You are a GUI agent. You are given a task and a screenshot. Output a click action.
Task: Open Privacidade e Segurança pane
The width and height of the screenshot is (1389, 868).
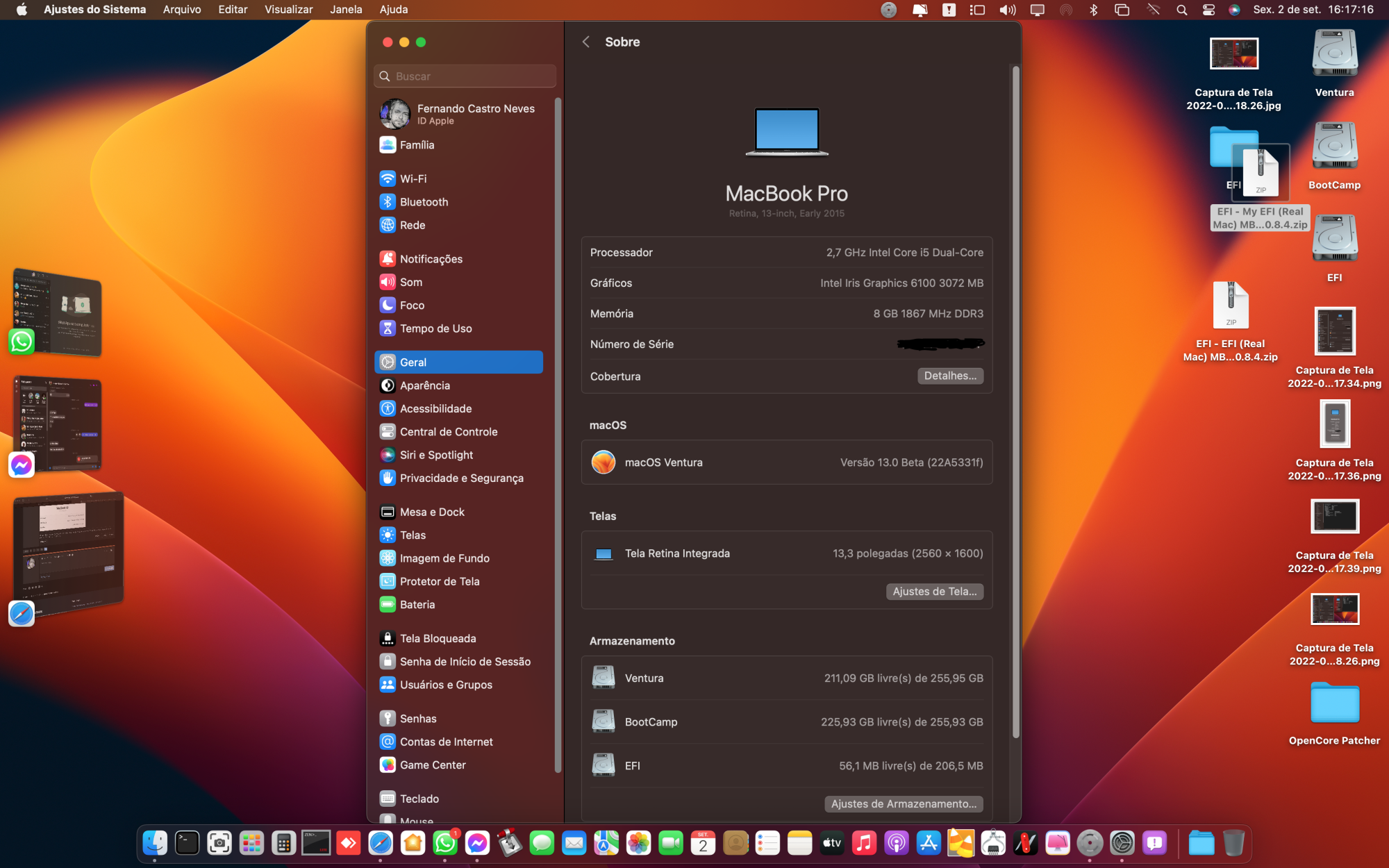(460, 478)
